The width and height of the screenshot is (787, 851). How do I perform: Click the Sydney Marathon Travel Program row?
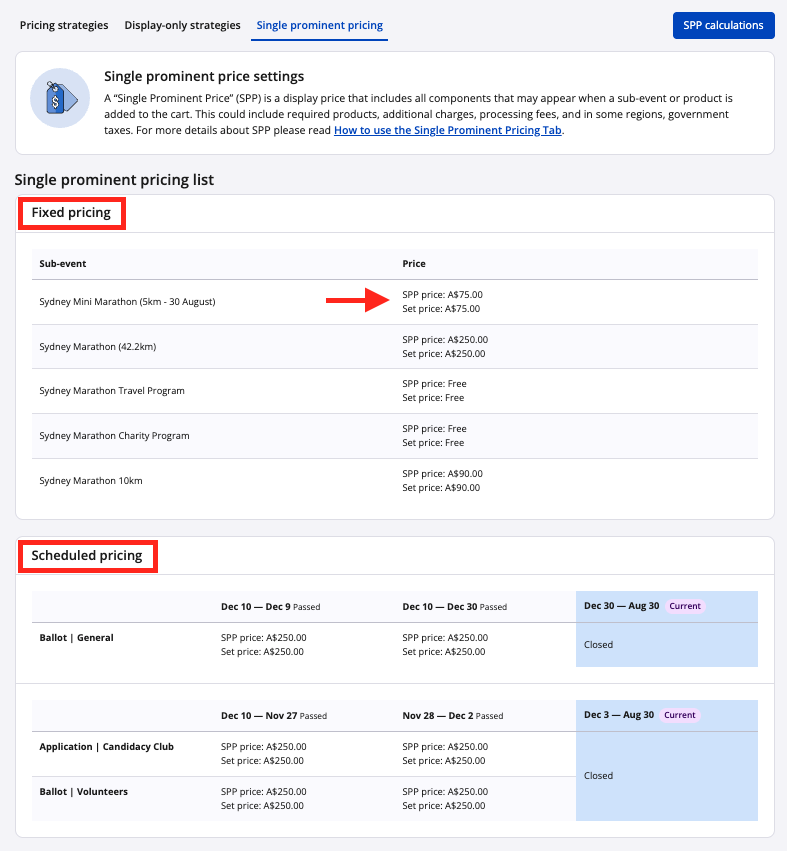click(x=112, y=391)
